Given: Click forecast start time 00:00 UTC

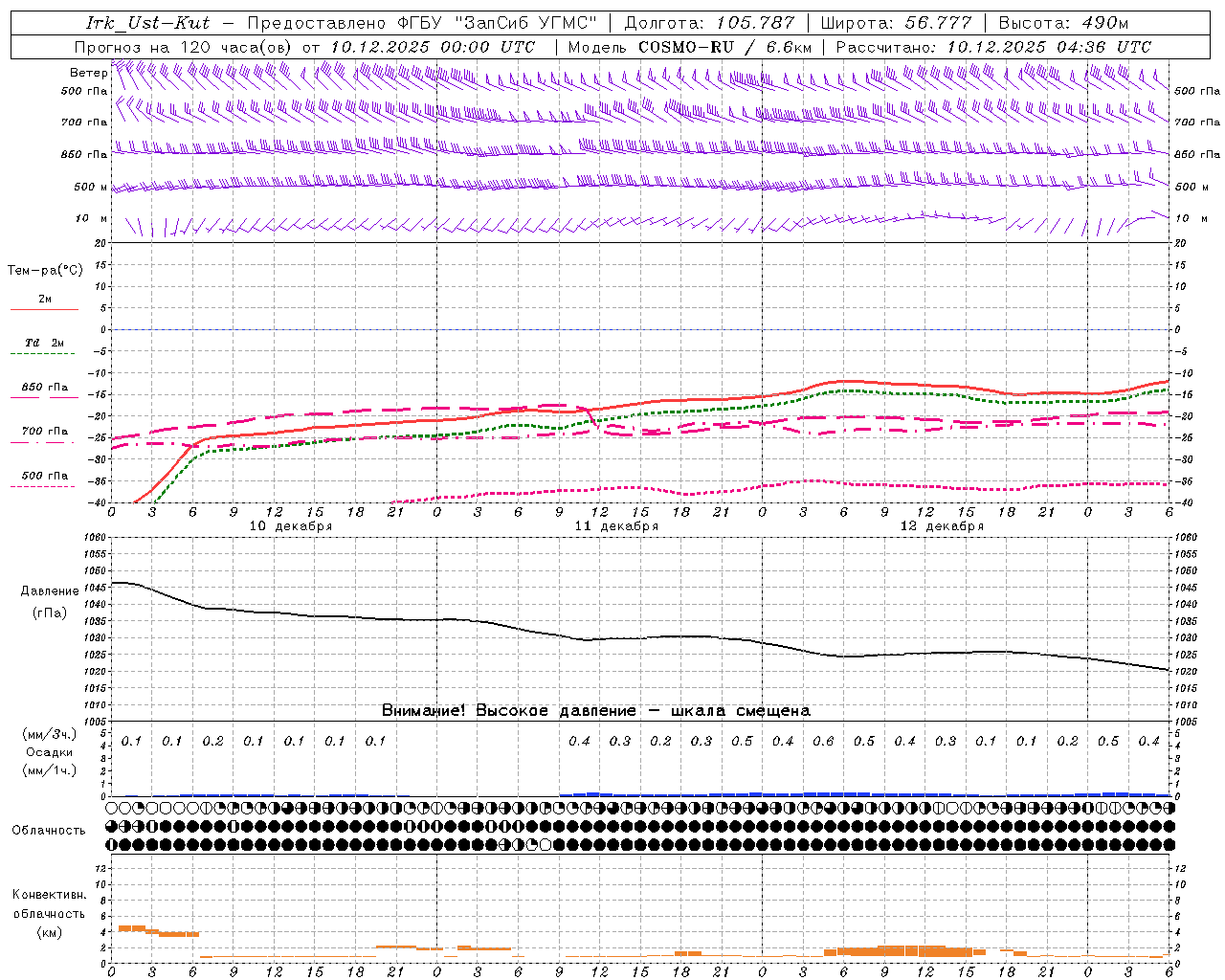Looking at the screenshot, I should tap(488, 47).
